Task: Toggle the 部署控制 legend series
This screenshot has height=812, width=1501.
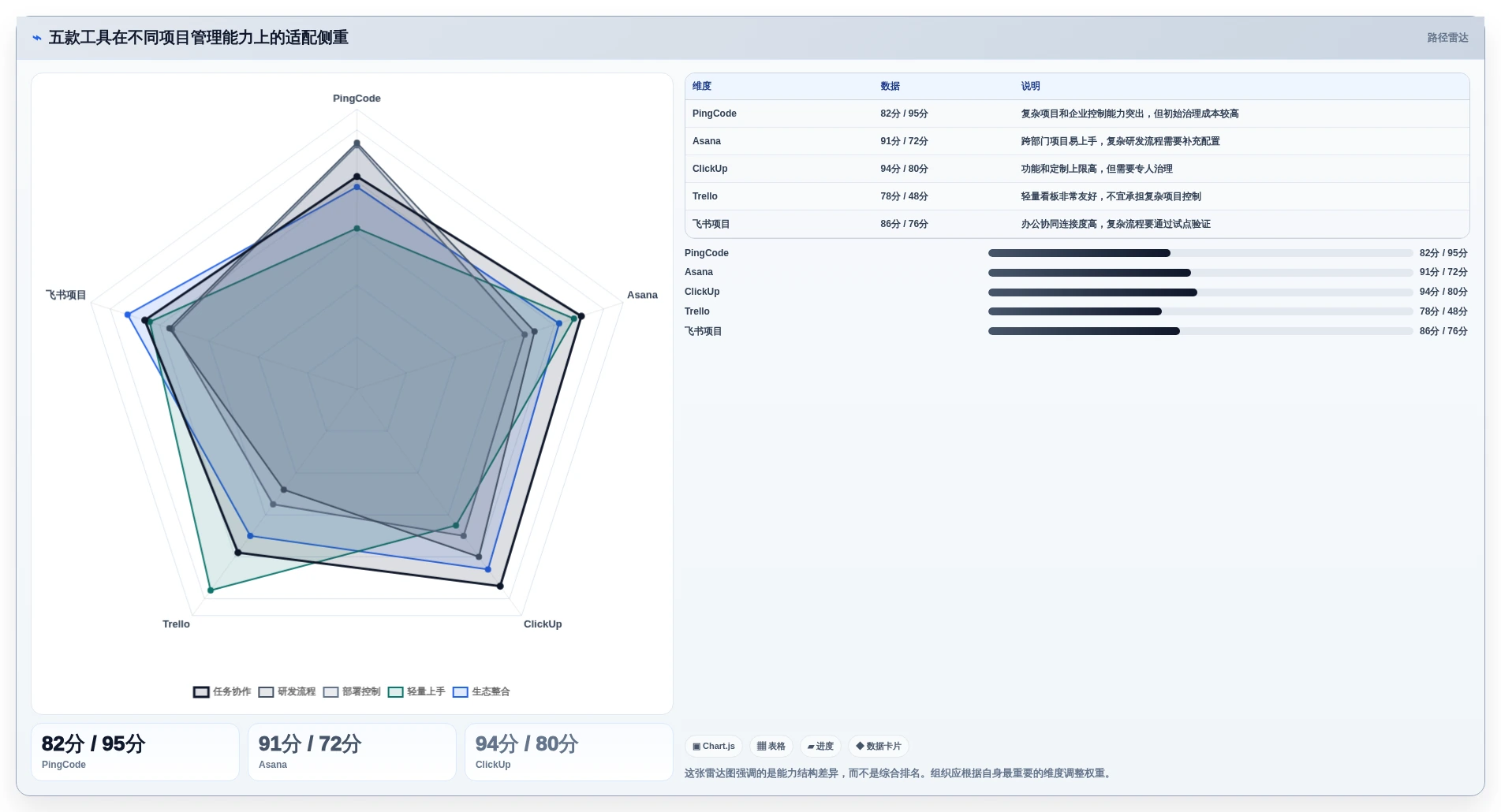Action: pyautogui.click(x=352, y=691)
